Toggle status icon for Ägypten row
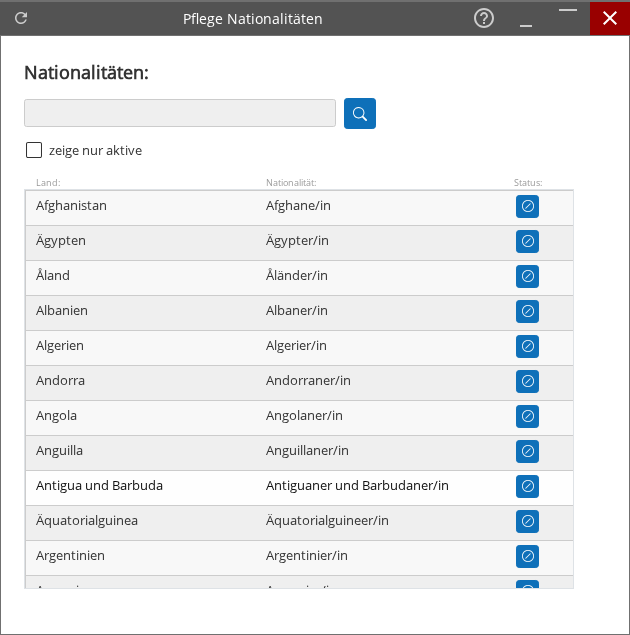 pos(527,241)
